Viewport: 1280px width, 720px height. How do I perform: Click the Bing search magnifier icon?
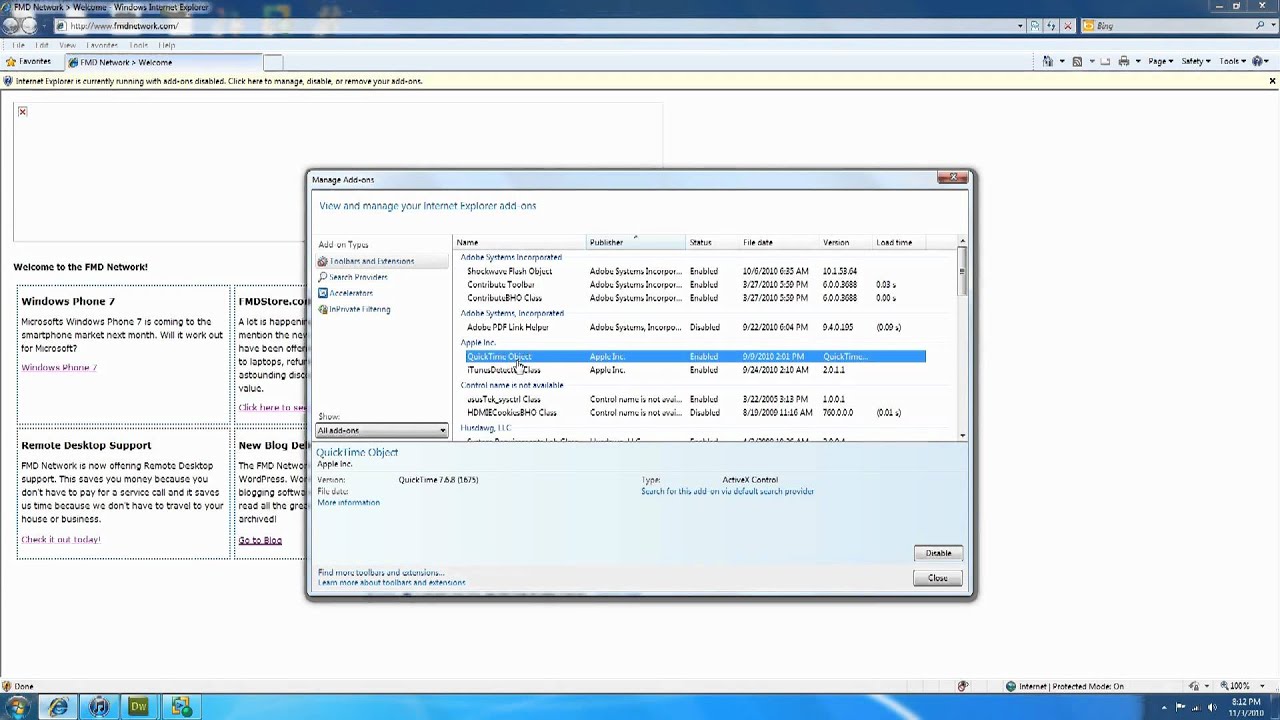pos(1260,26)
